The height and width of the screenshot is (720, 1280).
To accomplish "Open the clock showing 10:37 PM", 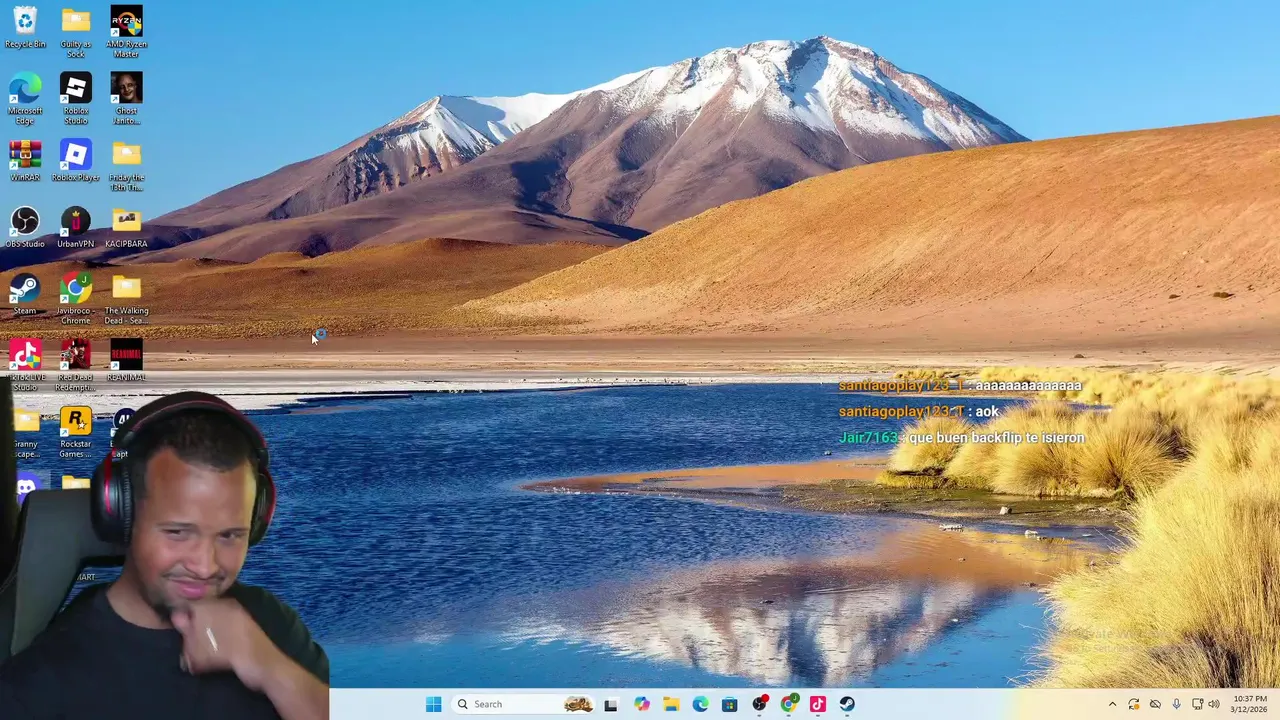I will tap(1250, 704).
